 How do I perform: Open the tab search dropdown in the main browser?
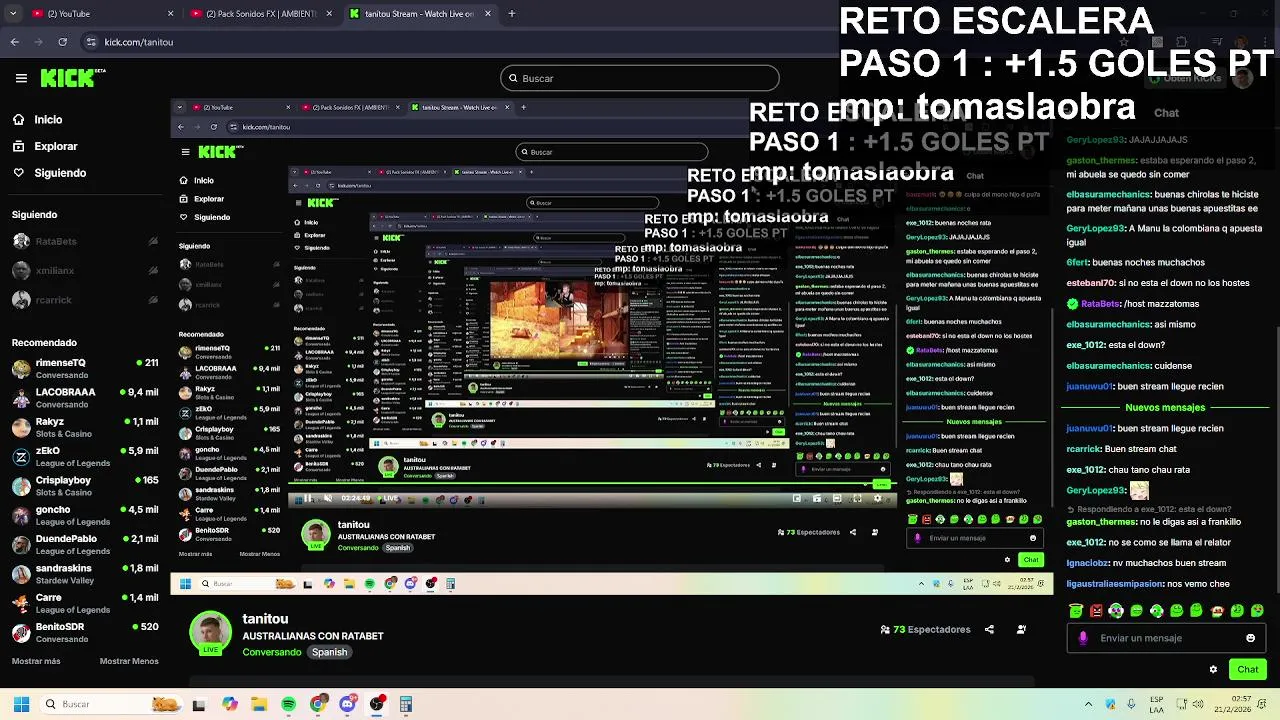click(13, 14)
